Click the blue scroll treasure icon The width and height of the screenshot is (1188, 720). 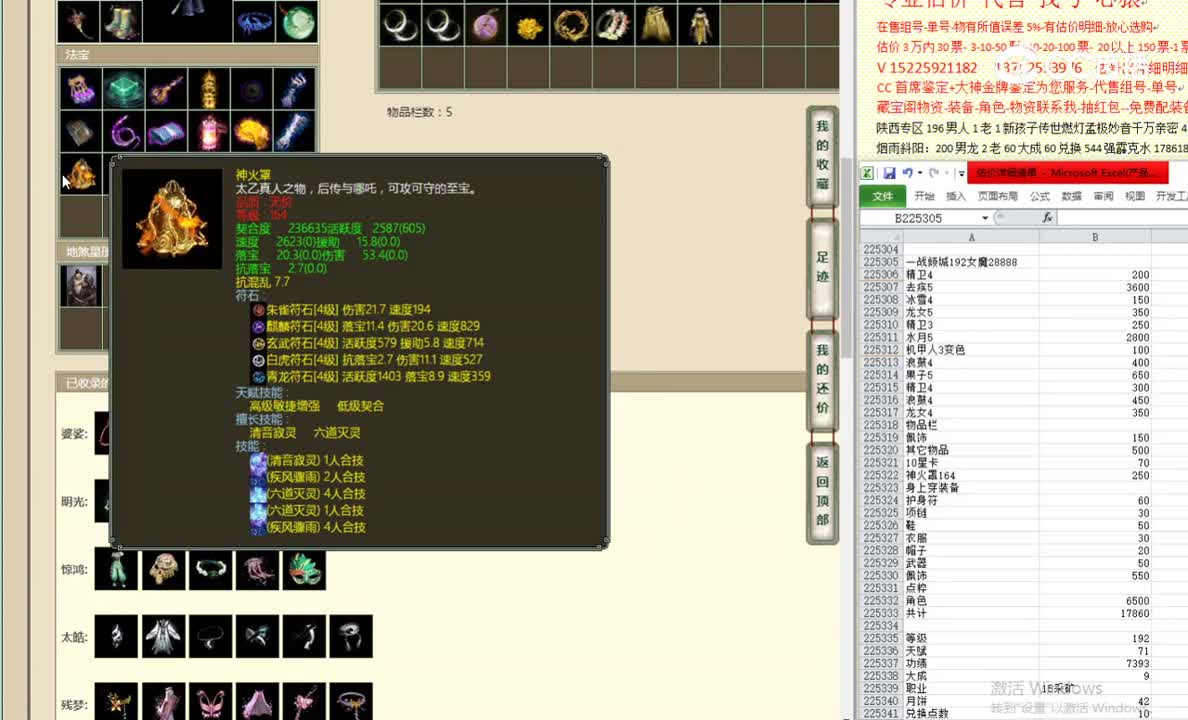click(167, 133)
